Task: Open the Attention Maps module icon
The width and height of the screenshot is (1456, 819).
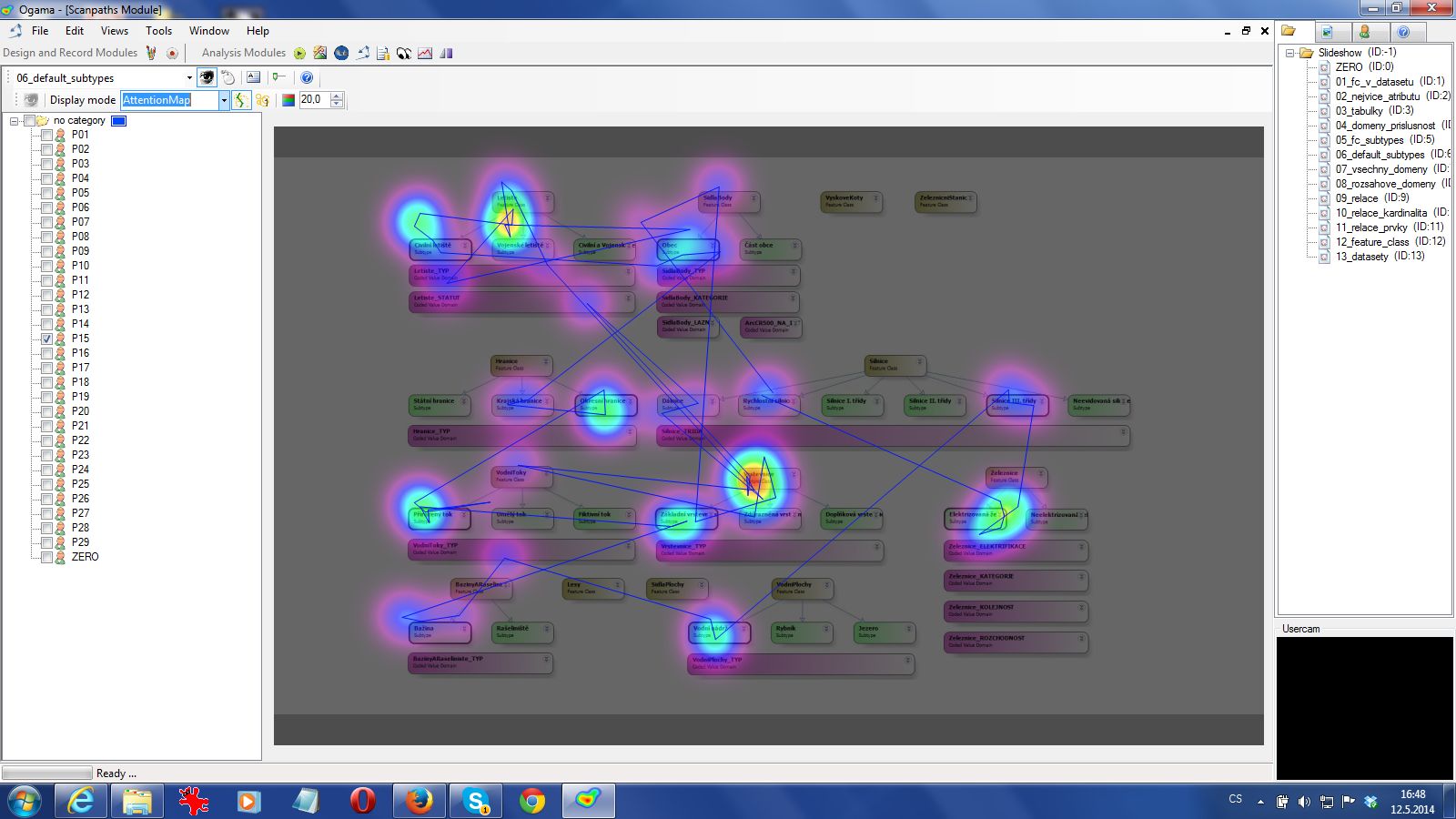Action: pyautogui.click(x=320, y=53)
